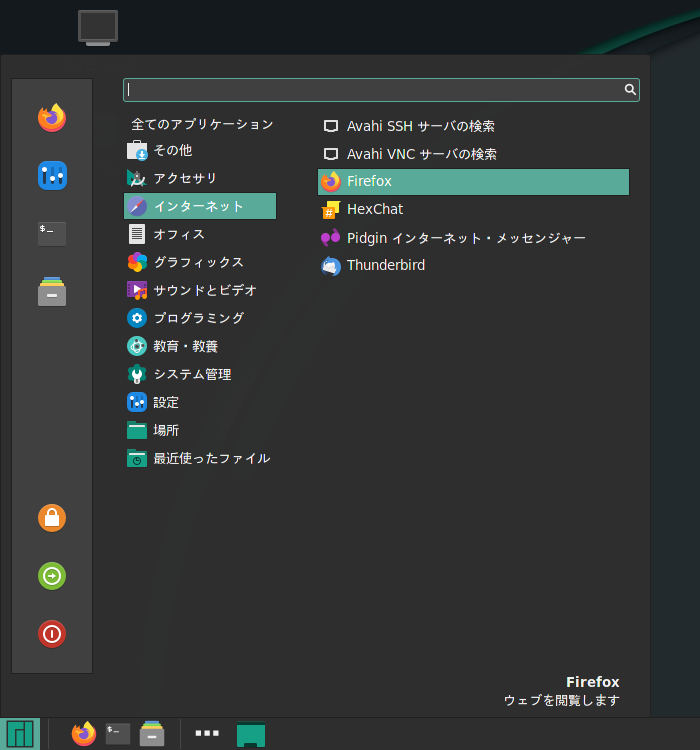This screenshot has height=750, width=700.
Task: Open file manager from the favorites sidebar
Action: coord(52,291)
